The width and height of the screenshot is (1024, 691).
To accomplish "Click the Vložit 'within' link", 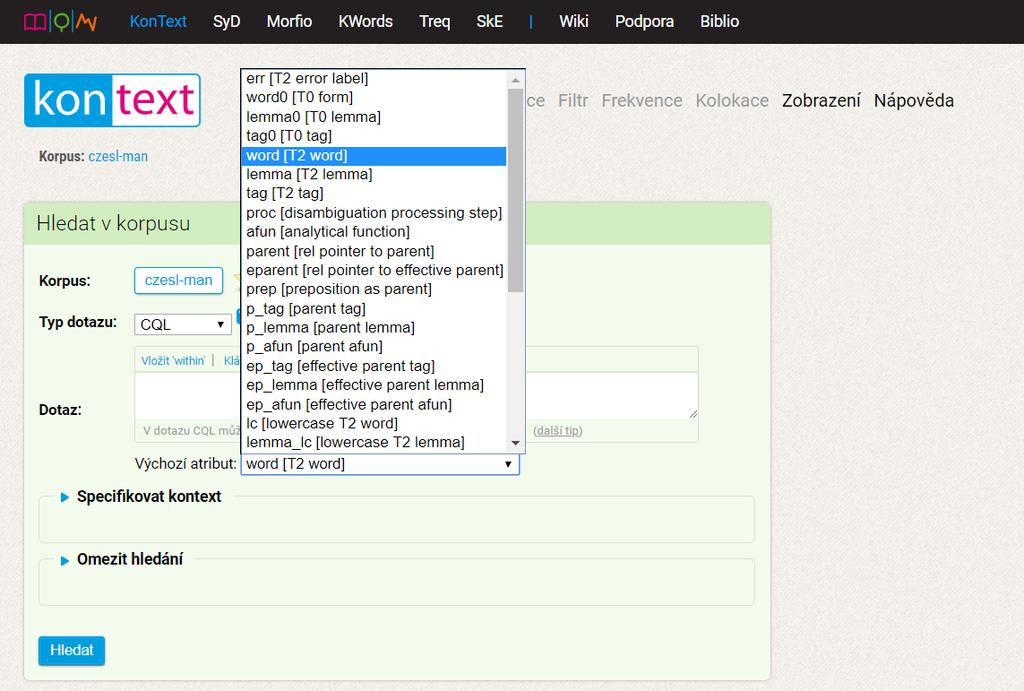I will click(173, 361).
